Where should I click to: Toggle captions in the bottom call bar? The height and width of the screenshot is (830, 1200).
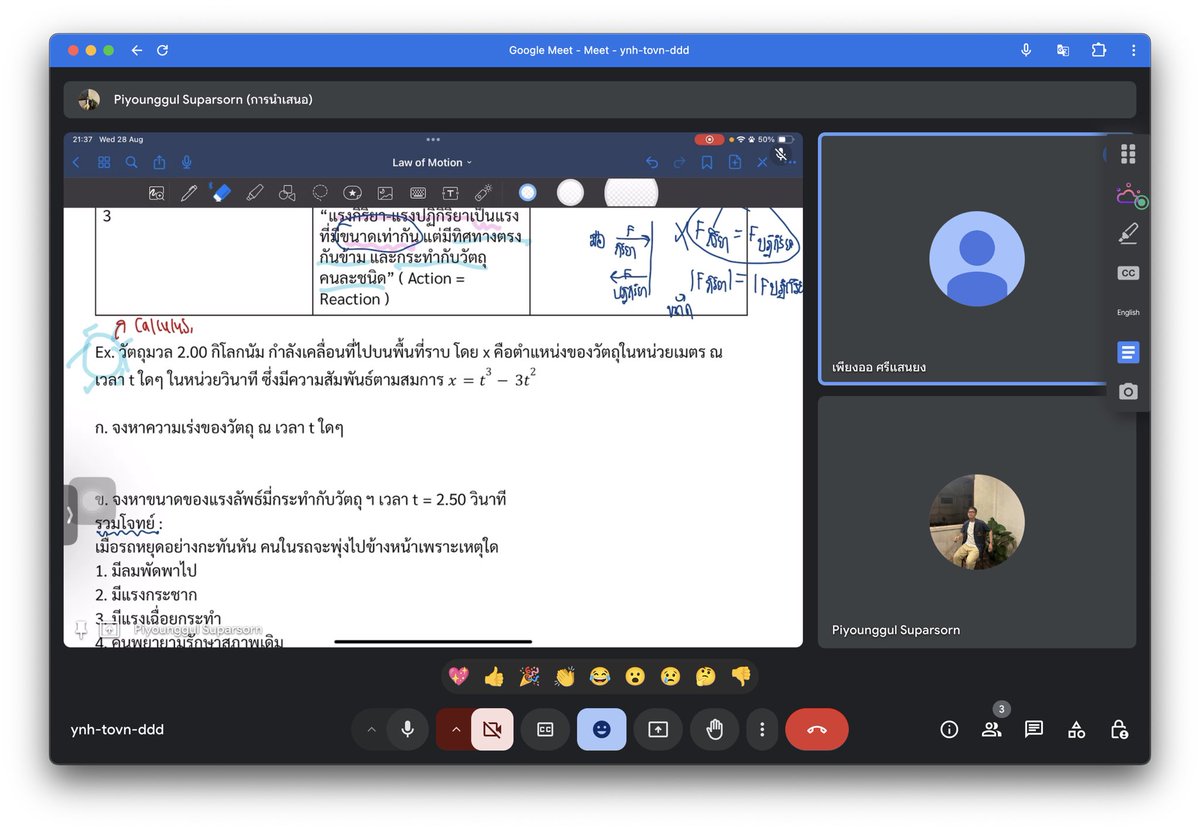[x=545, y=730]
